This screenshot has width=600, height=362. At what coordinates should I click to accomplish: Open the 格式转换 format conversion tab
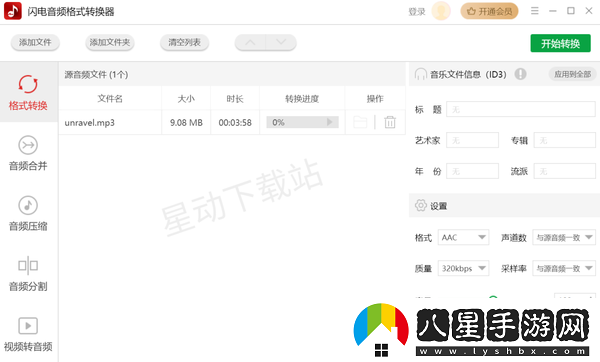coord(28,93)
